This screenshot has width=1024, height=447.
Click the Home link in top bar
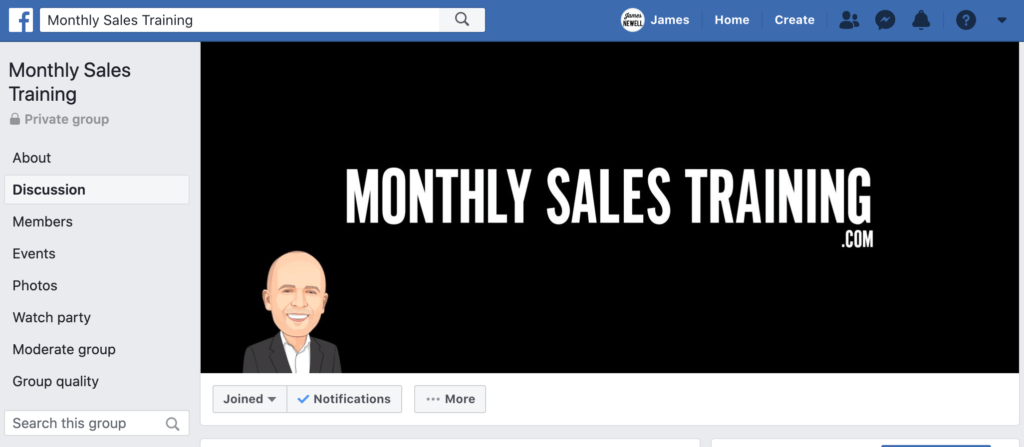tap(731, 20)
